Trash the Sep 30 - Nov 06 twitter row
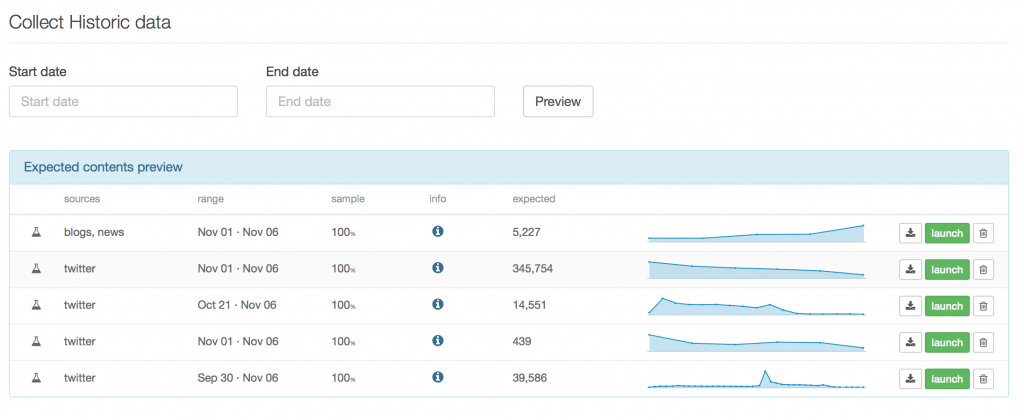1024x420 pixels. 983,379
